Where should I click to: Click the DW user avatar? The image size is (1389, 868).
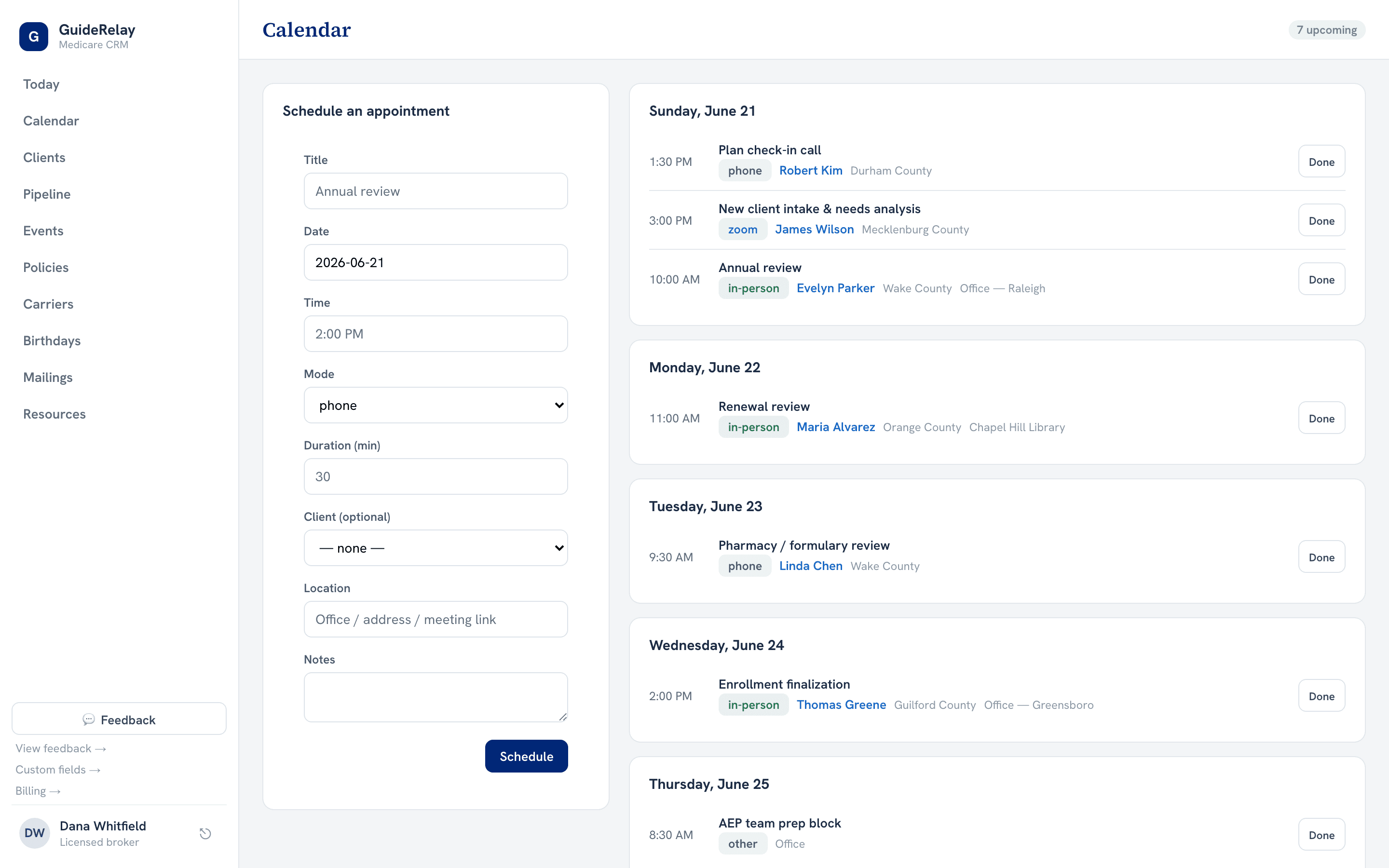tap(34, 833)
